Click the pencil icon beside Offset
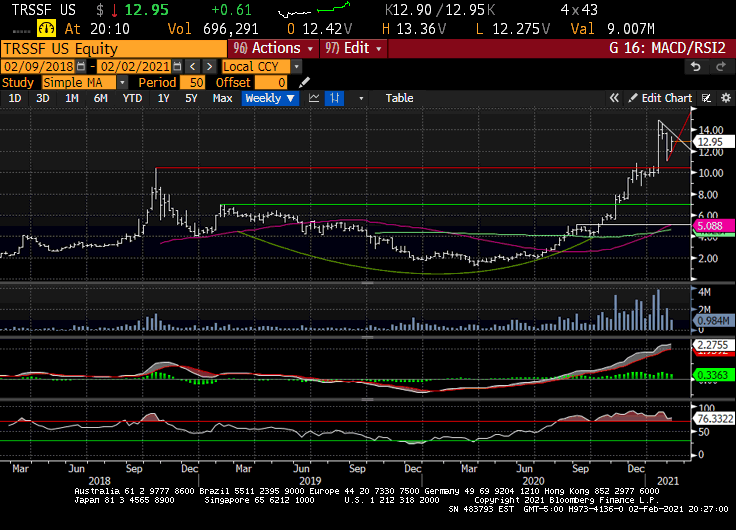 coord(304,83)
